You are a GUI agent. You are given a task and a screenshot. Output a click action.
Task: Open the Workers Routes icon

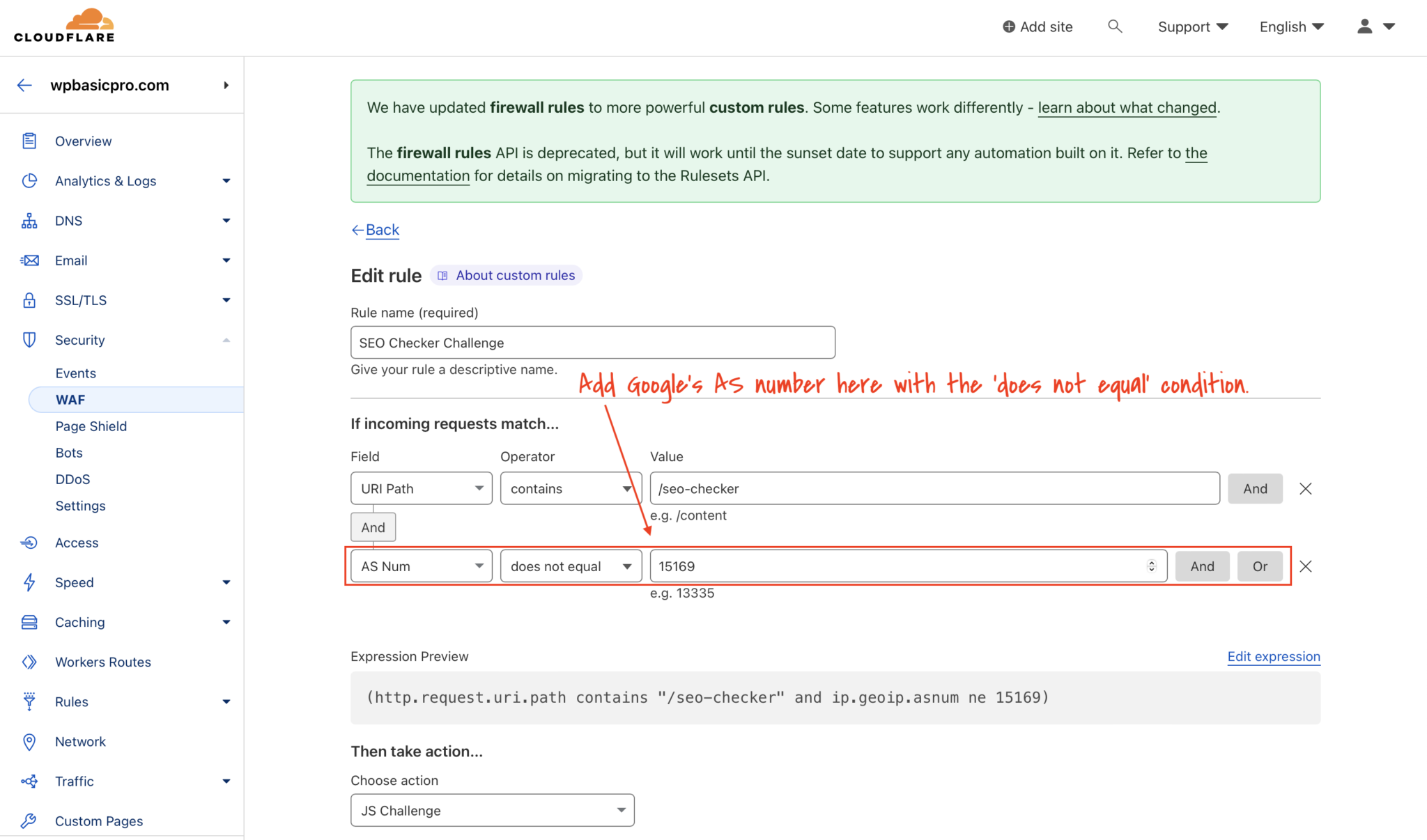coord(29,662)
